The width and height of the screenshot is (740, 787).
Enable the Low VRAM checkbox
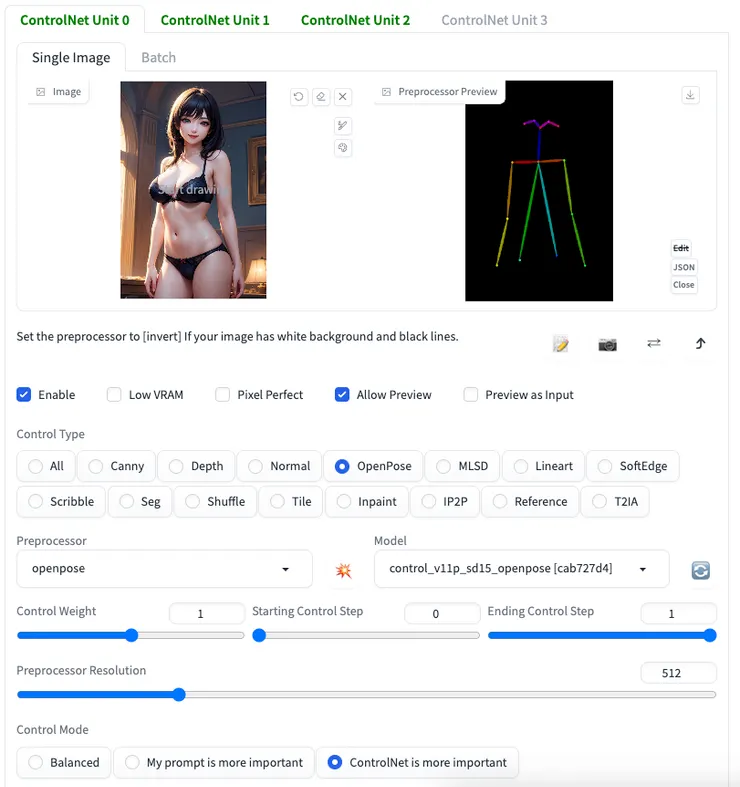click(114, 395)
